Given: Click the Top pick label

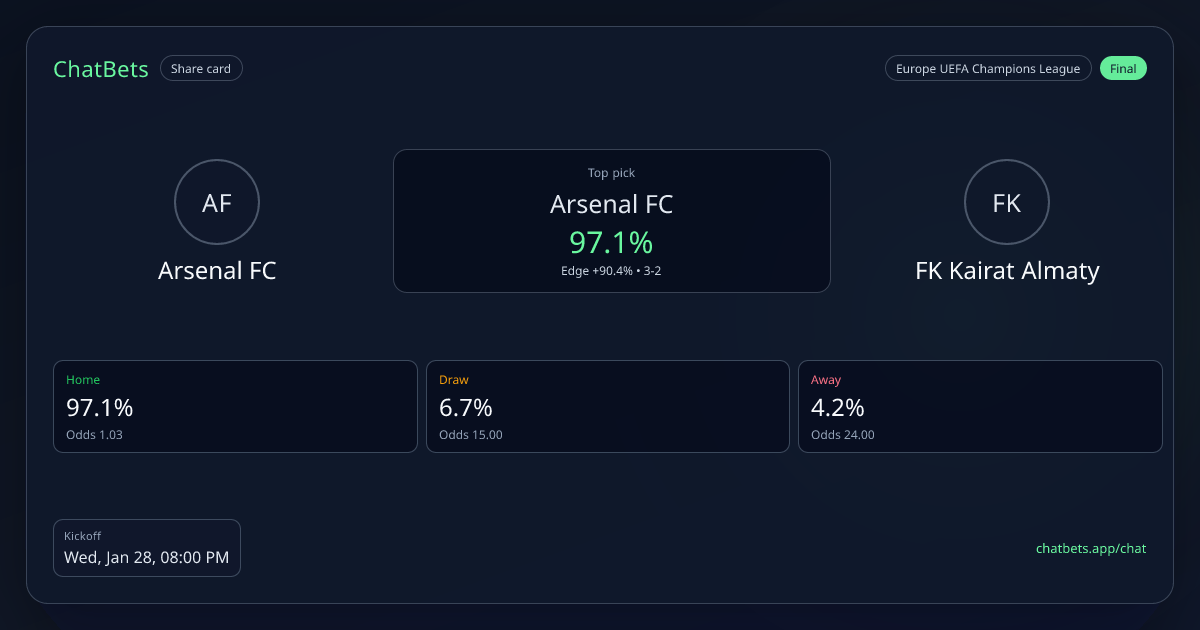Looking at the screenshot, I should coord(611,173).
